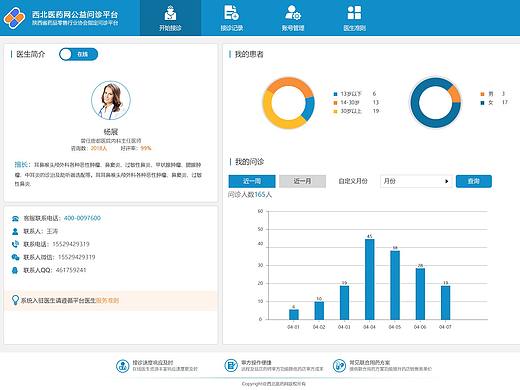Select the 近一周 button
Screen dimensions: 520x390
pyautogui.click(x=252, y=181)
